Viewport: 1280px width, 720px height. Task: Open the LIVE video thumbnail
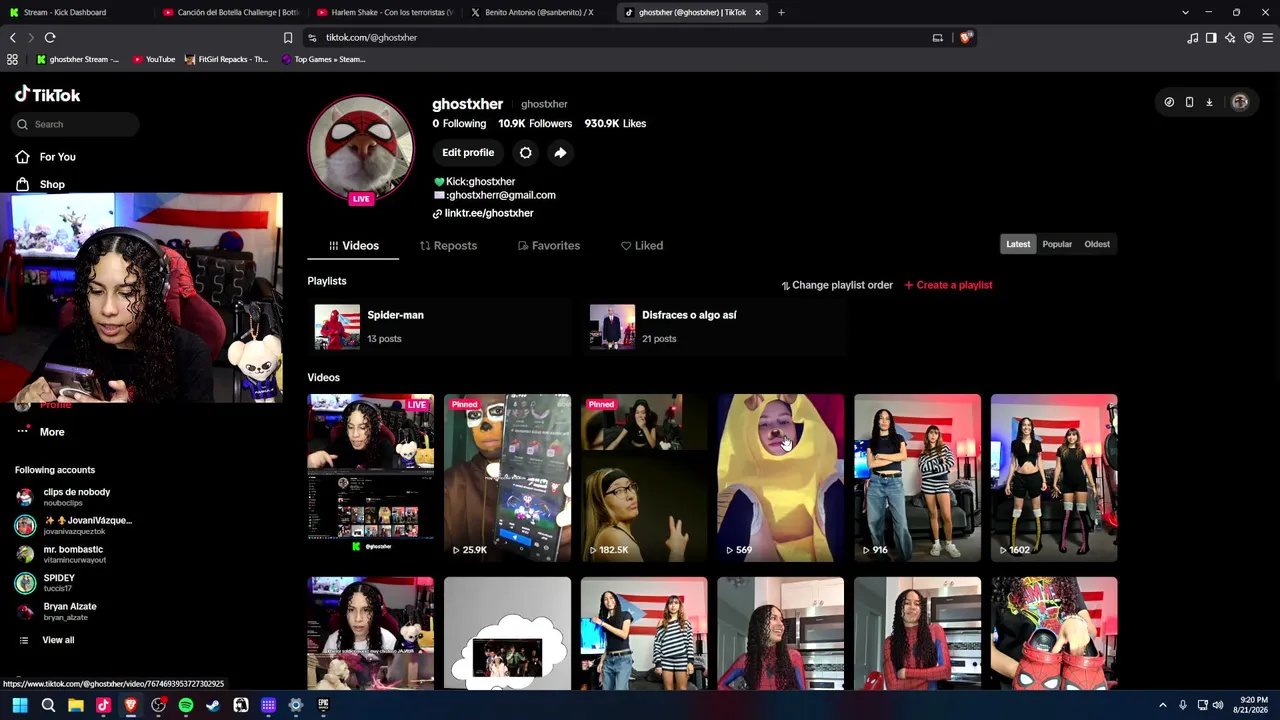(371, 477)
